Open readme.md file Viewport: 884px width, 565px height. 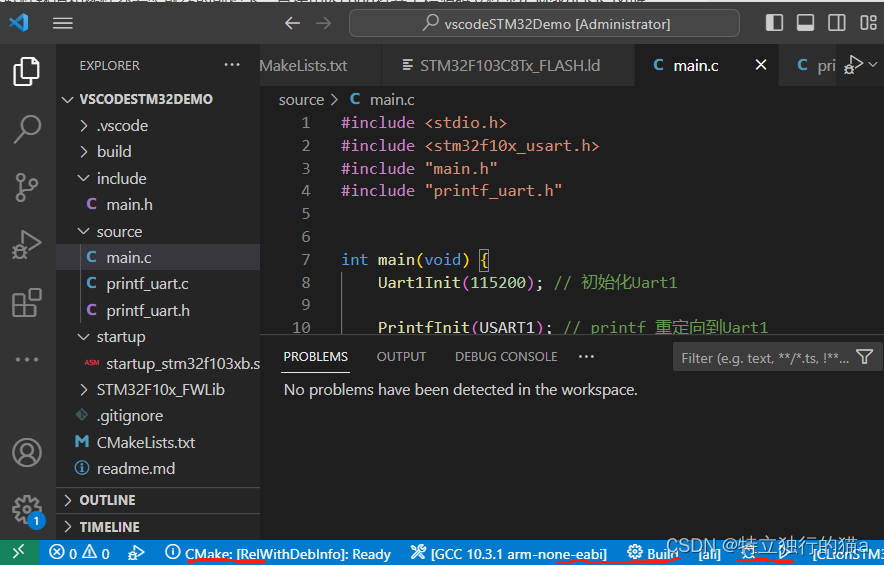(x=158, y=469)
